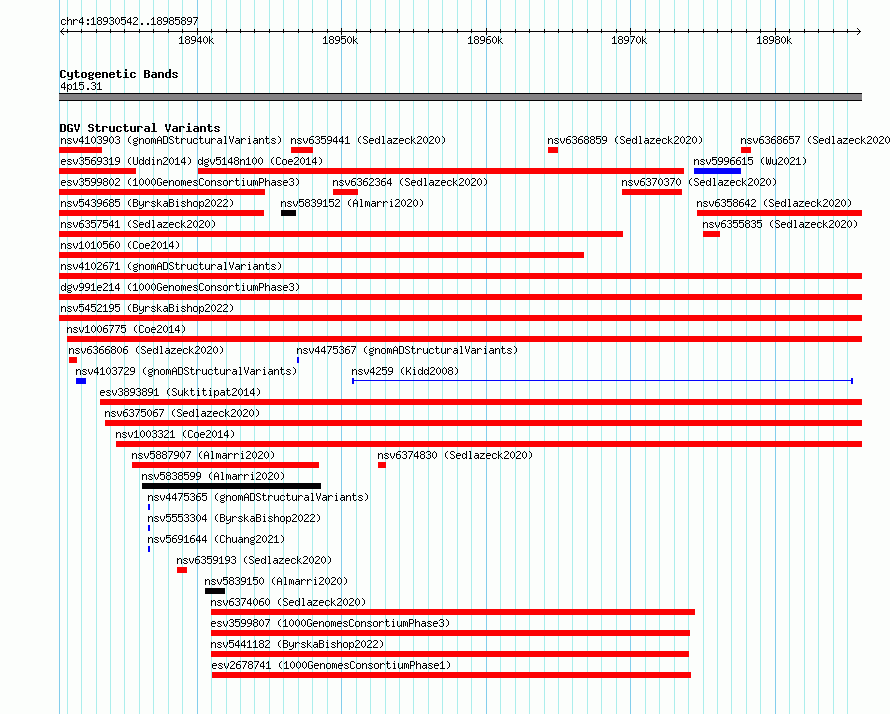
Task: Select nsv5452195 (ByrskaBishop2022) label
Action: 147,308
